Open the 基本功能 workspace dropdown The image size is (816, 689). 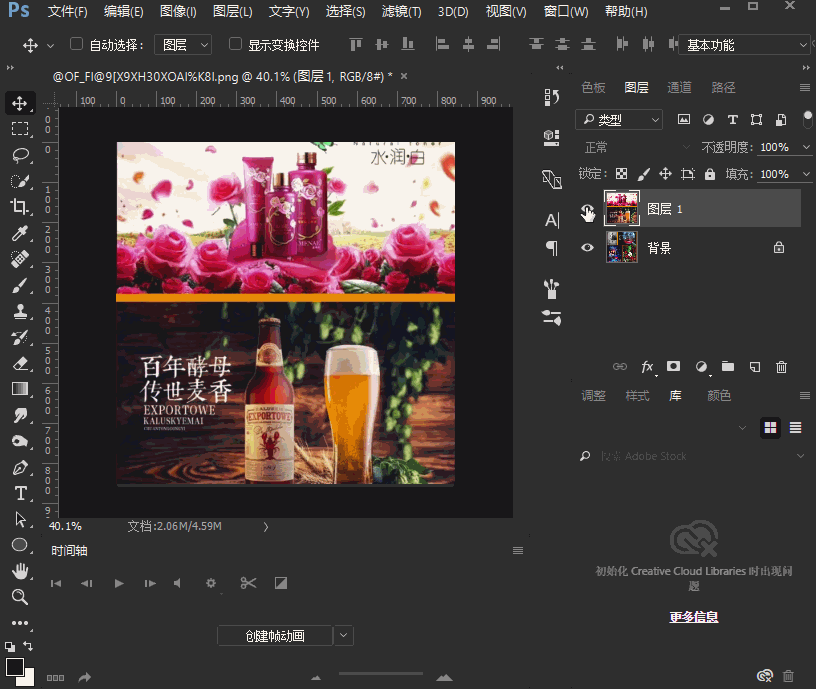pyautogui.click(x=745, y=44)
